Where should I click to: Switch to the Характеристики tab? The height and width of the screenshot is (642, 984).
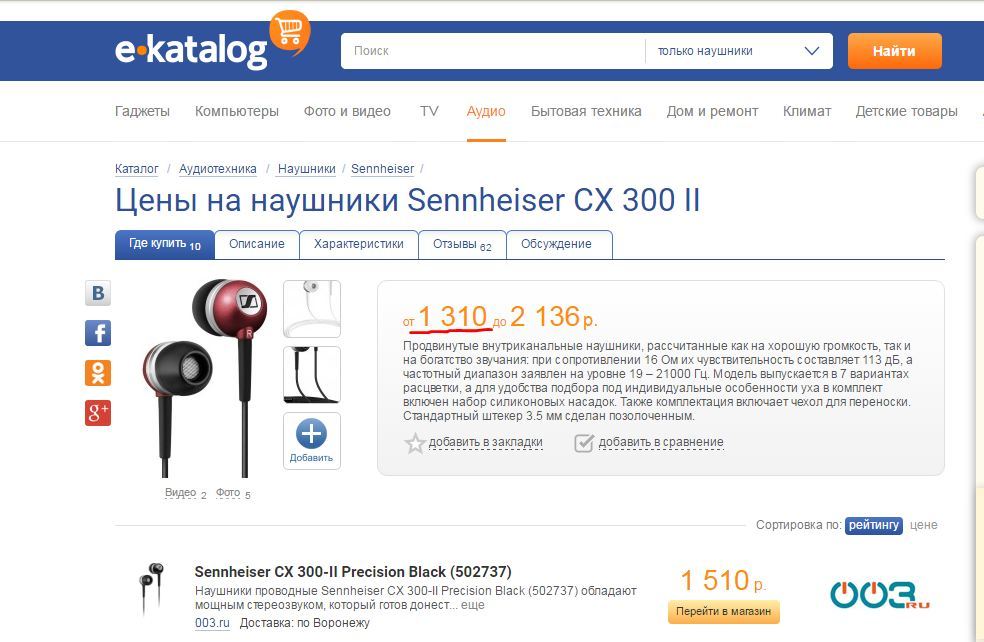(359, 244)
